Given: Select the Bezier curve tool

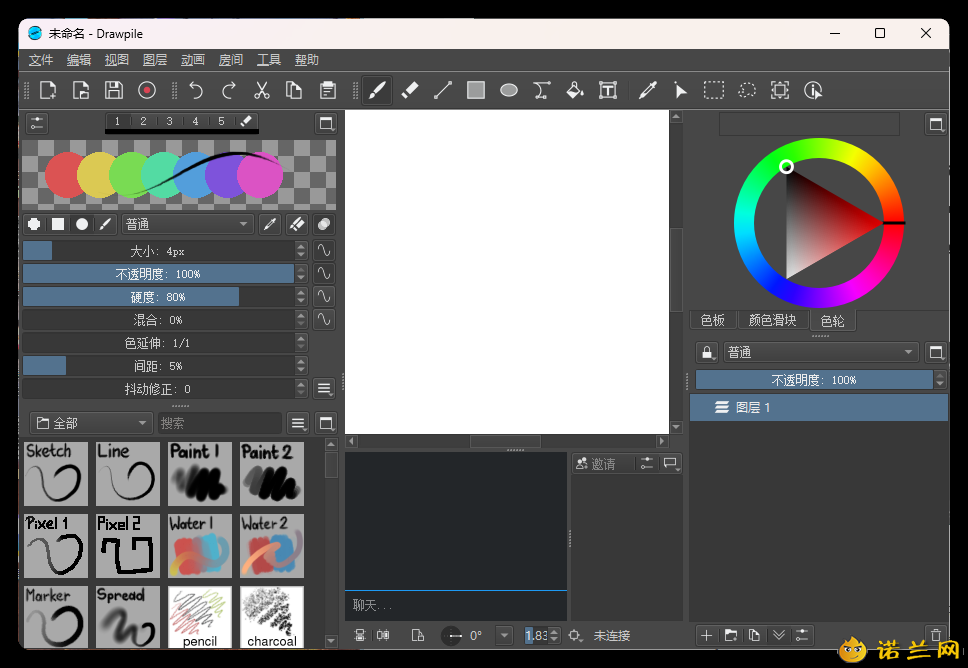Looking at the screenshot, I should point(542,90).
